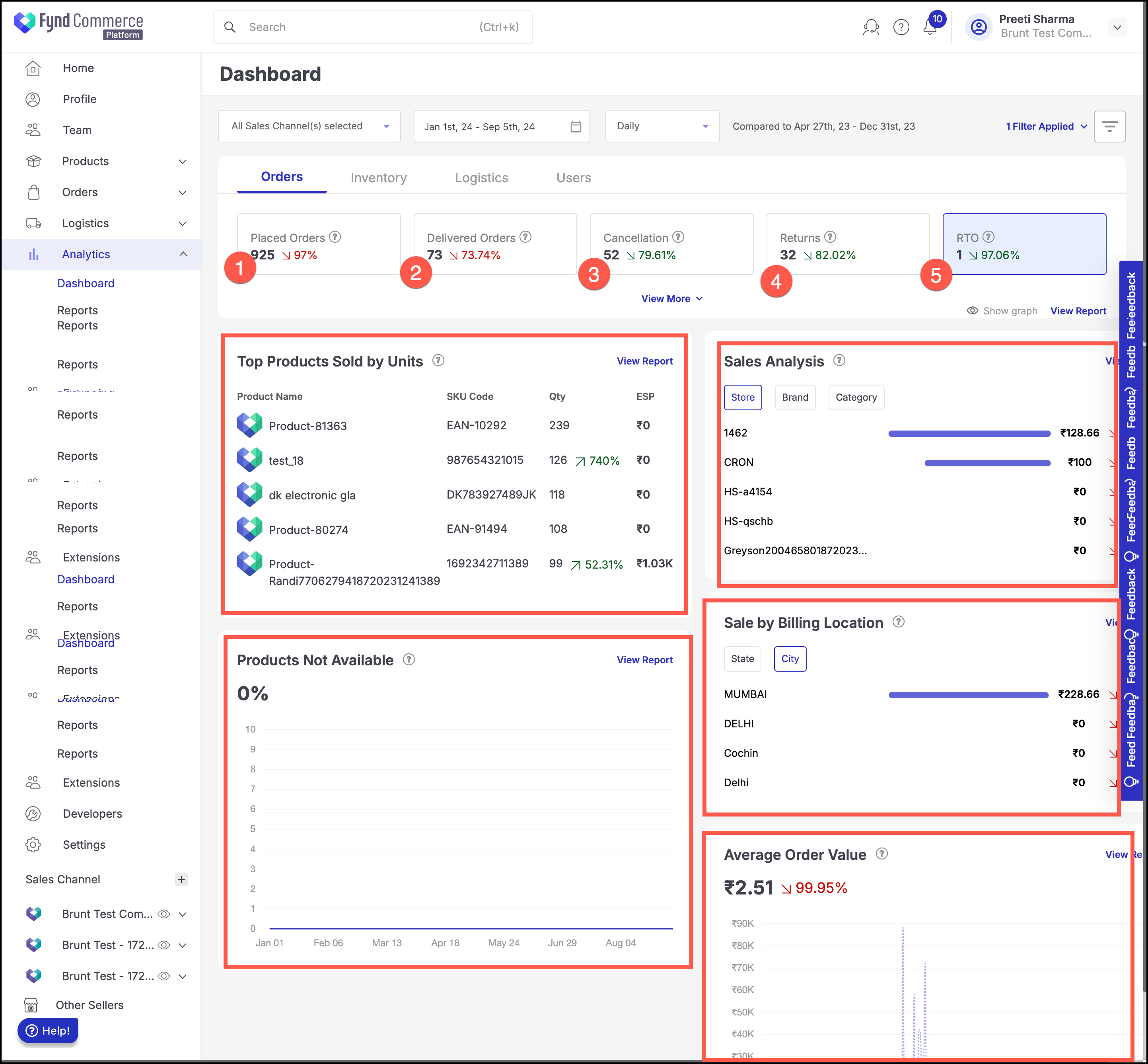Viewport: 1148px width, 1064px height.
Task: Select the Brand filter in Sales Analysis
Action: 795,397
